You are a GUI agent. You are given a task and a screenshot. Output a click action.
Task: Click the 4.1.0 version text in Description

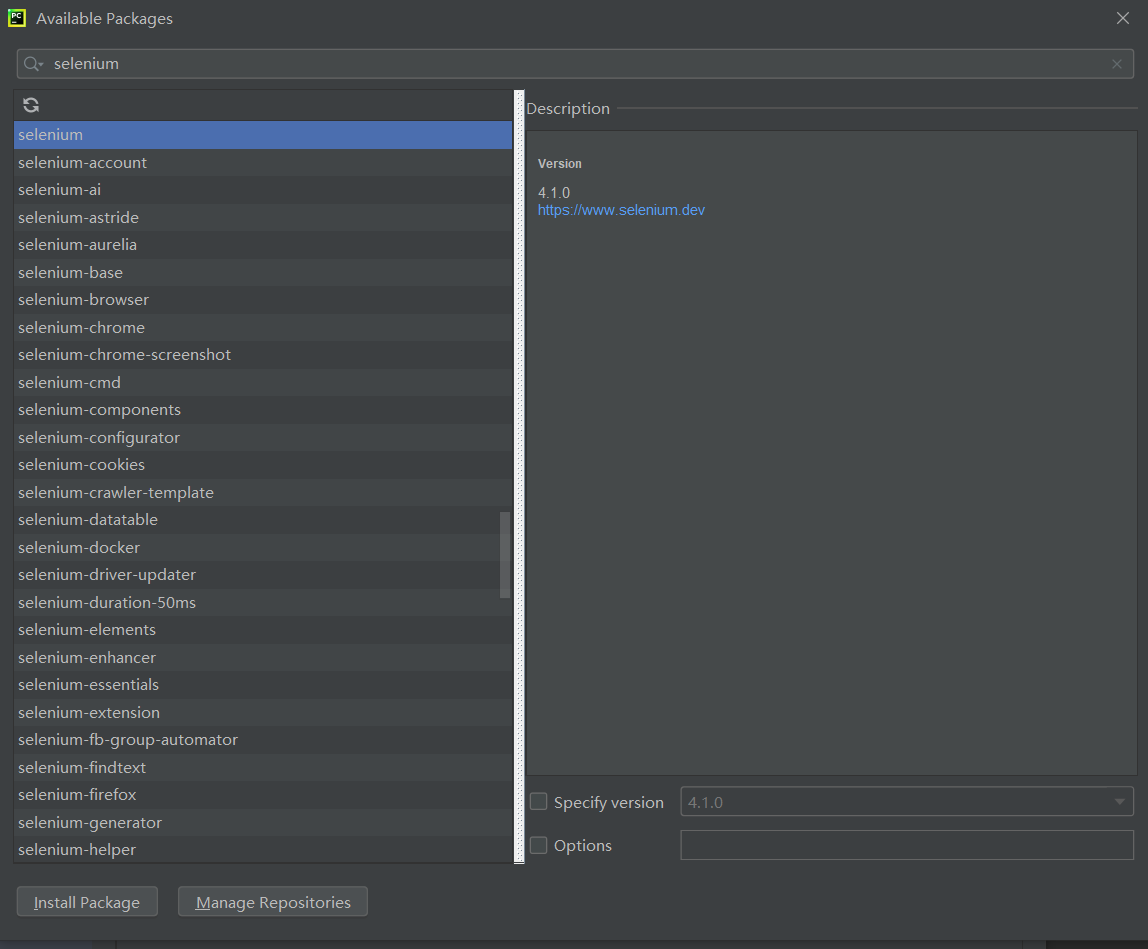click(x=554, y=193)
